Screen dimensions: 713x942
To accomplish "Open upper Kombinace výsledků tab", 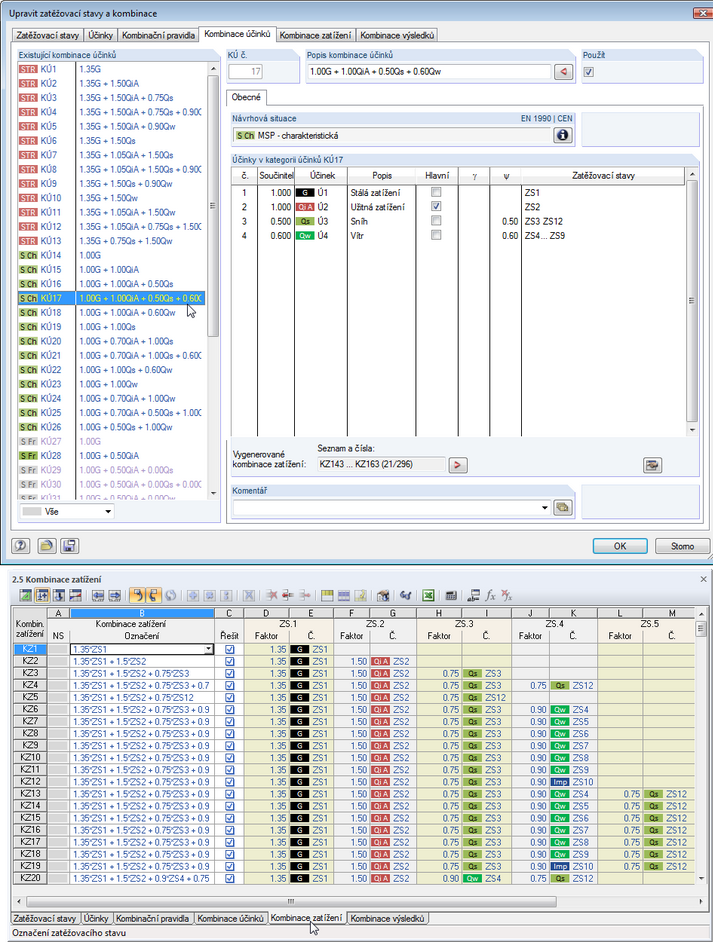I will click(x=396, y=35).
